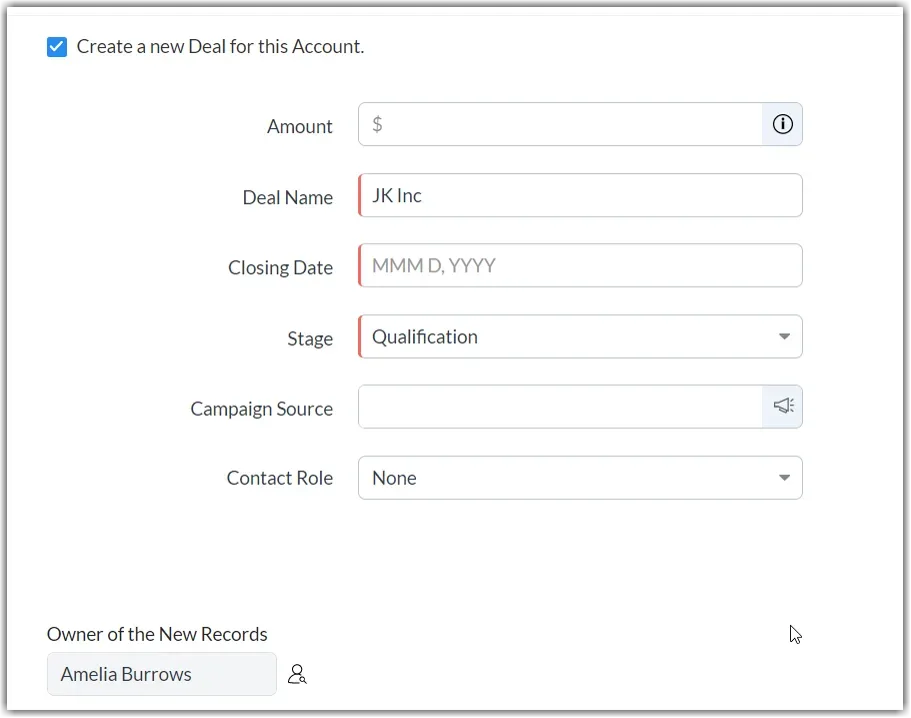Click the Amount info icon

pyautogui.click(x=782, y=124)
